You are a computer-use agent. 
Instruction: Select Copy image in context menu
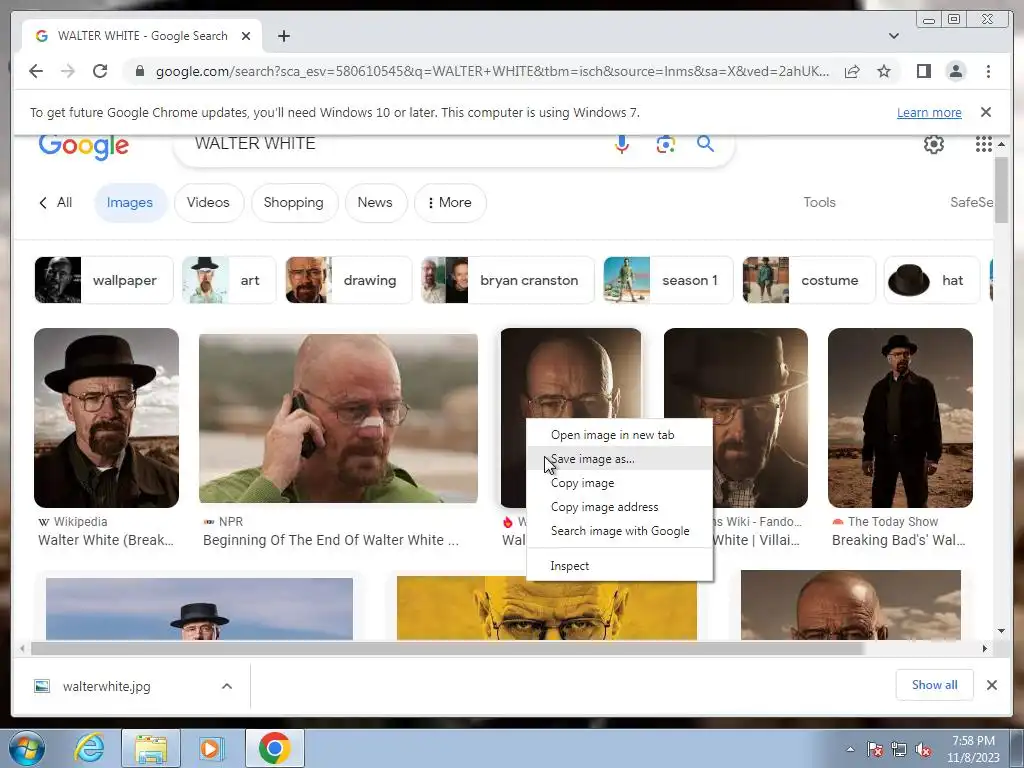point(619,483)
